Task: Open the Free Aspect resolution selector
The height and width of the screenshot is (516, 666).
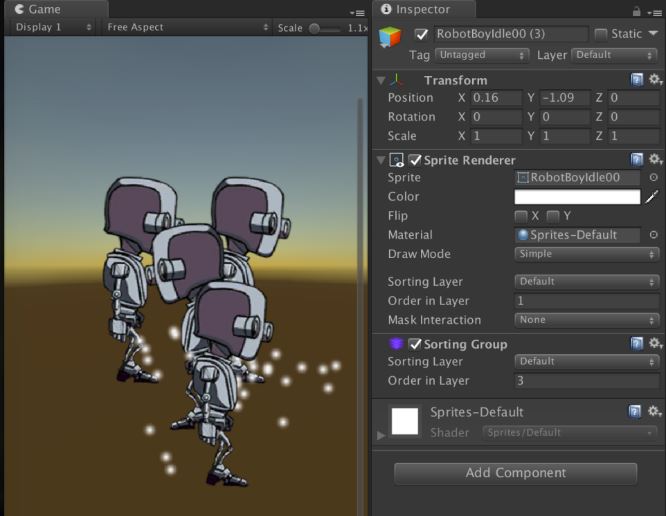Action: click(x=185, y=27)
